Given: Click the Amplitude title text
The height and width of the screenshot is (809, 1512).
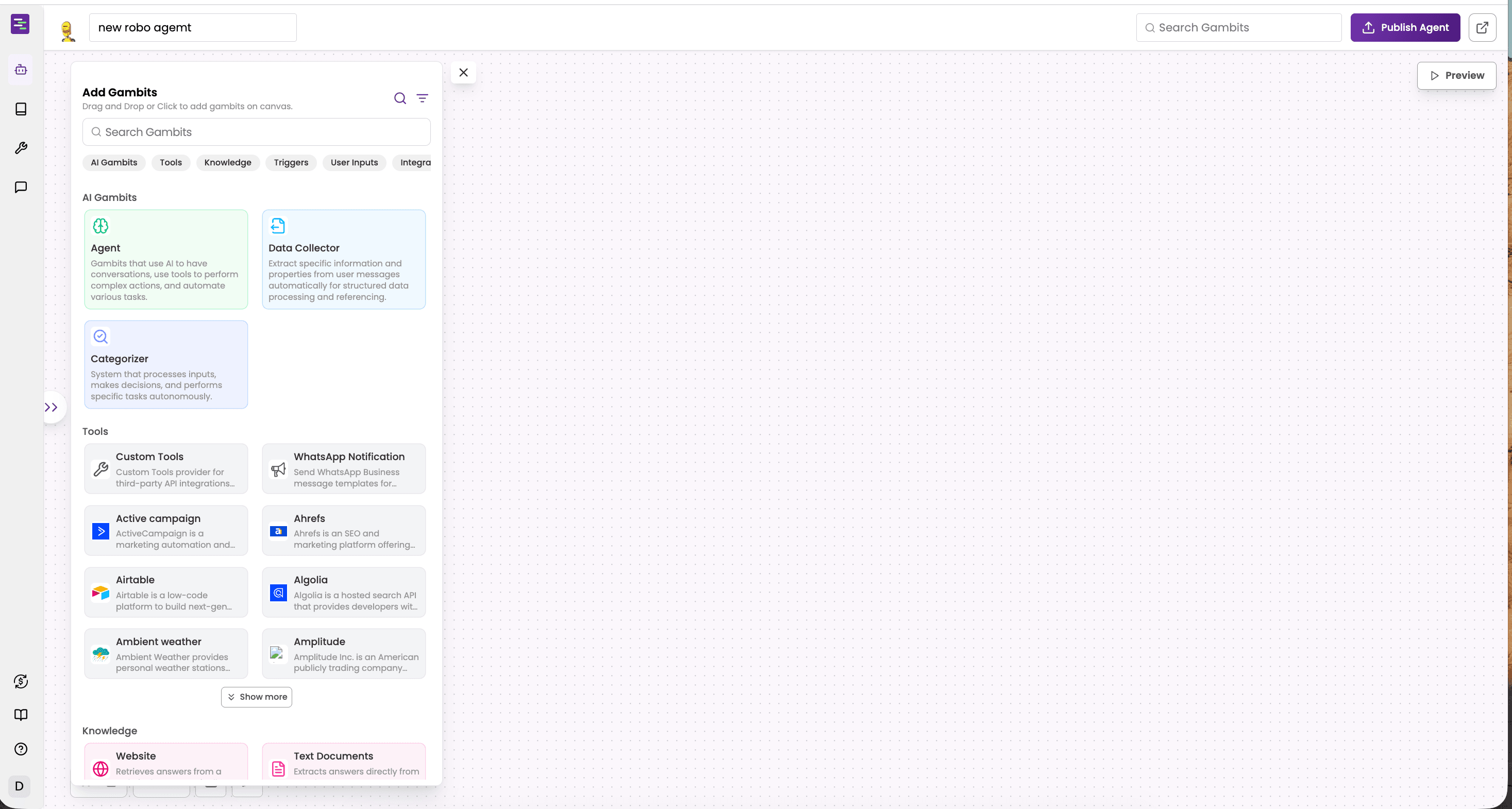Looking at the screenshot, I should click(320, 642).
